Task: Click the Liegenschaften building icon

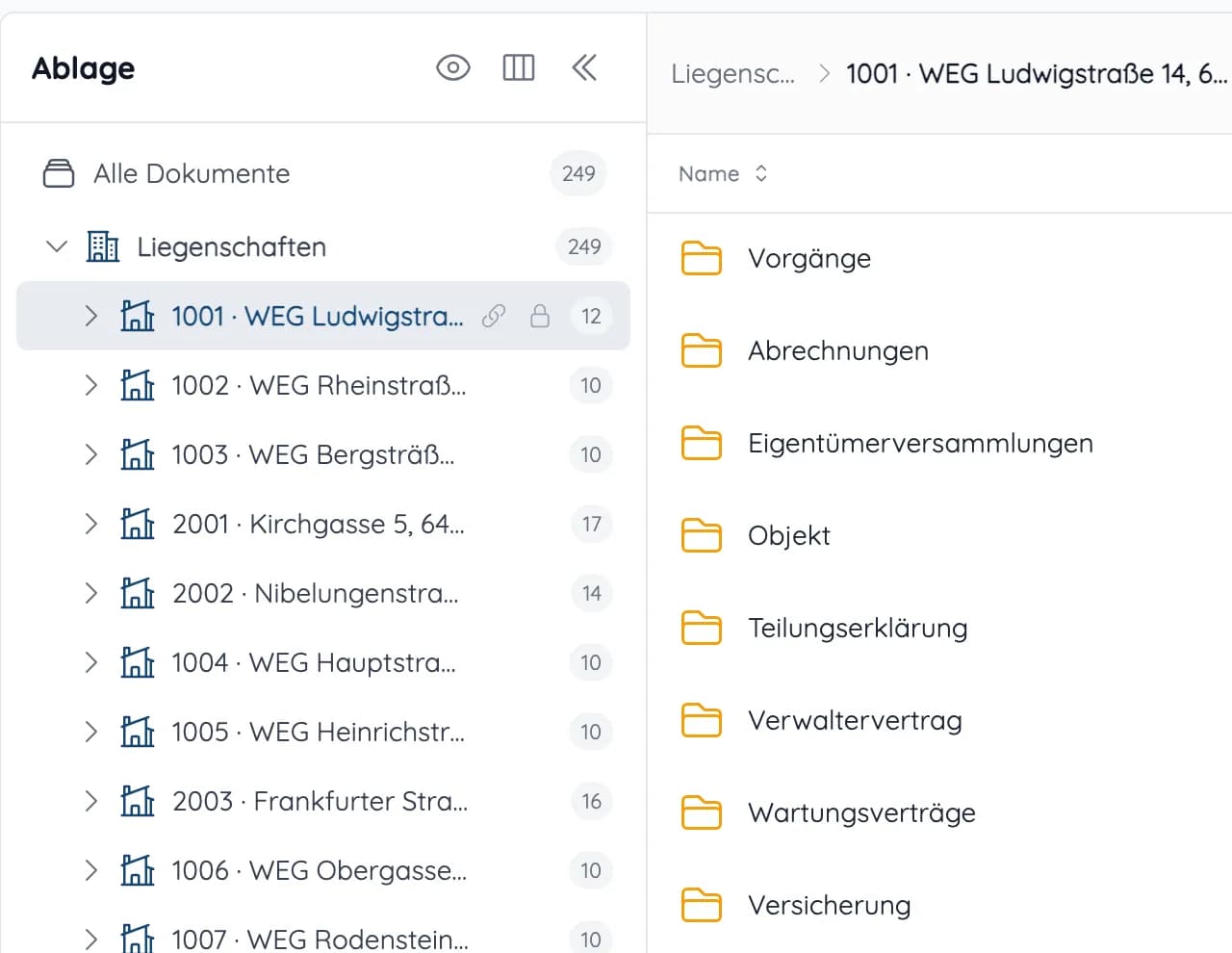Action: [x=103, y=246]
